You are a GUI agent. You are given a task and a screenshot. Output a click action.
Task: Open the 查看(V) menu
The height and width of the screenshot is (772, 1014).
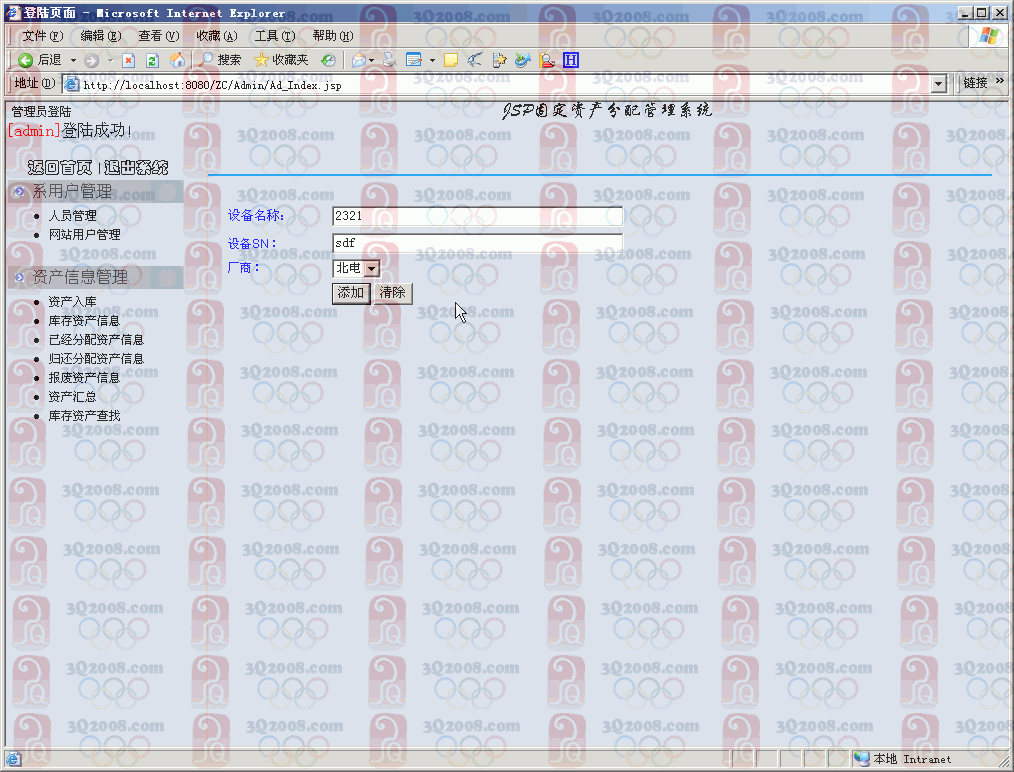159,36
